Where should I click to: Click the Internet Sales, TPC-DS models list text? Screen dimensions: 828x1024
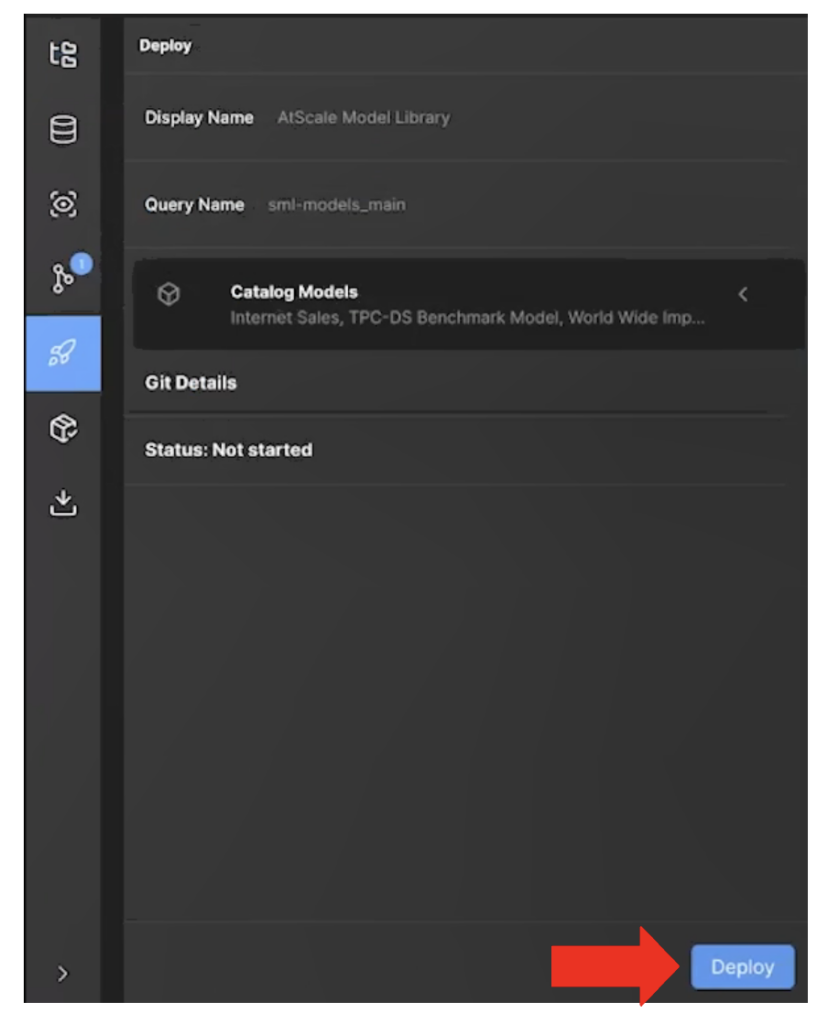point(467,318)
